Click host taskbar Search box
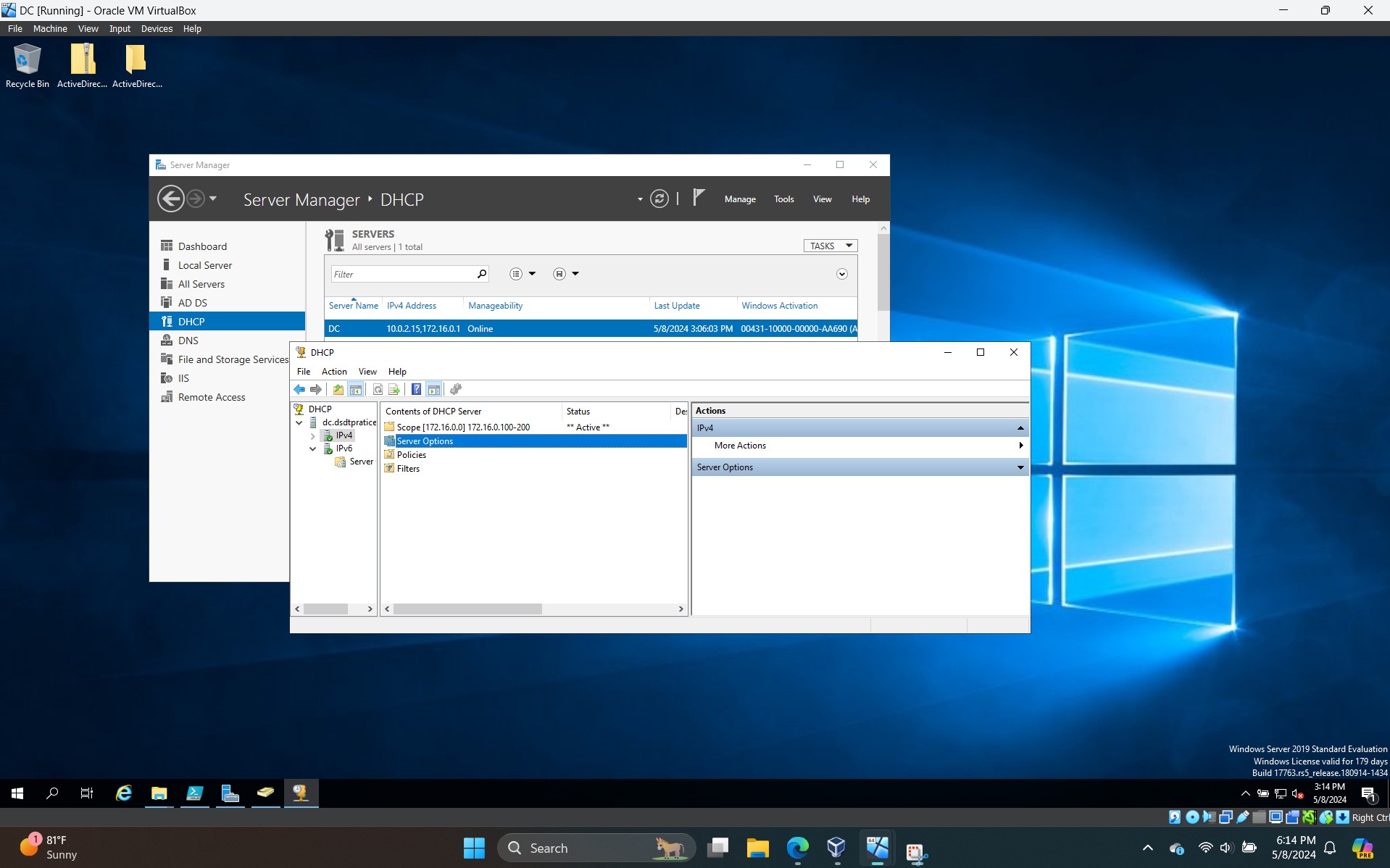The image size is (1390, 868). [x=596, y=848]
